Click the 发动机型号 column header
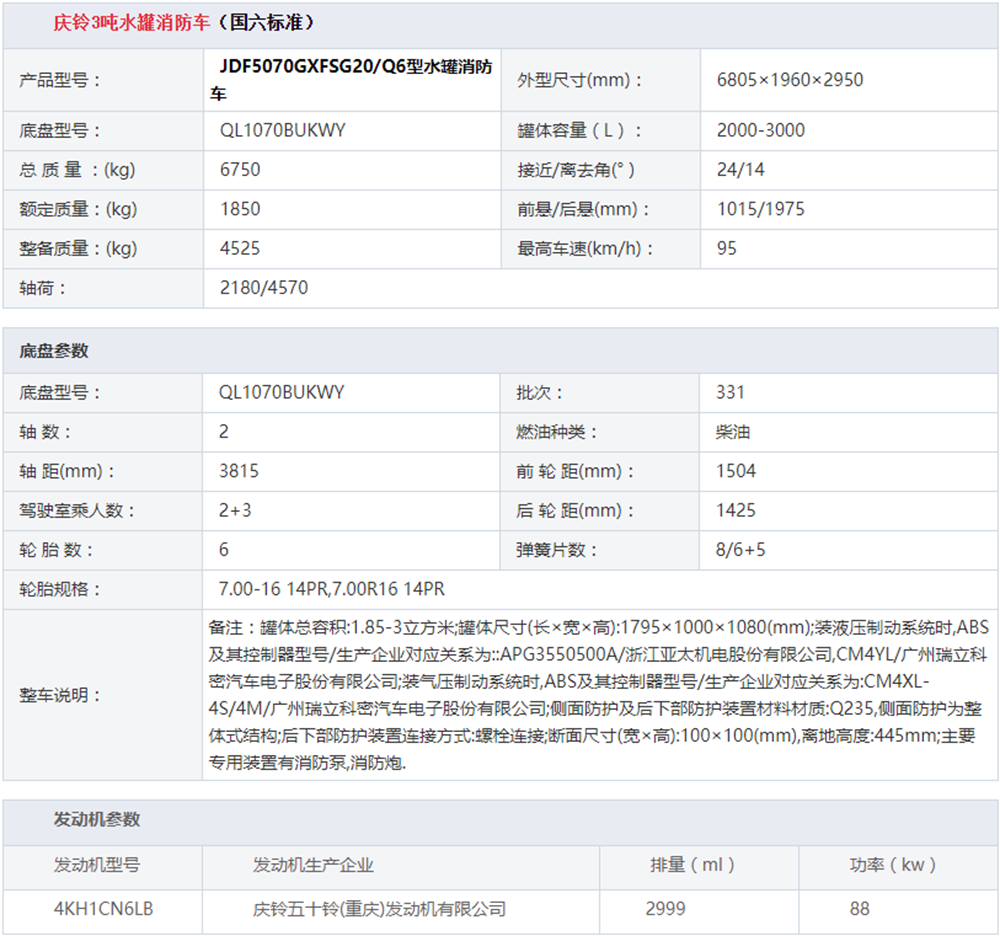Image resolution: width=1000 pixels, height=936 pixels. 96,866
